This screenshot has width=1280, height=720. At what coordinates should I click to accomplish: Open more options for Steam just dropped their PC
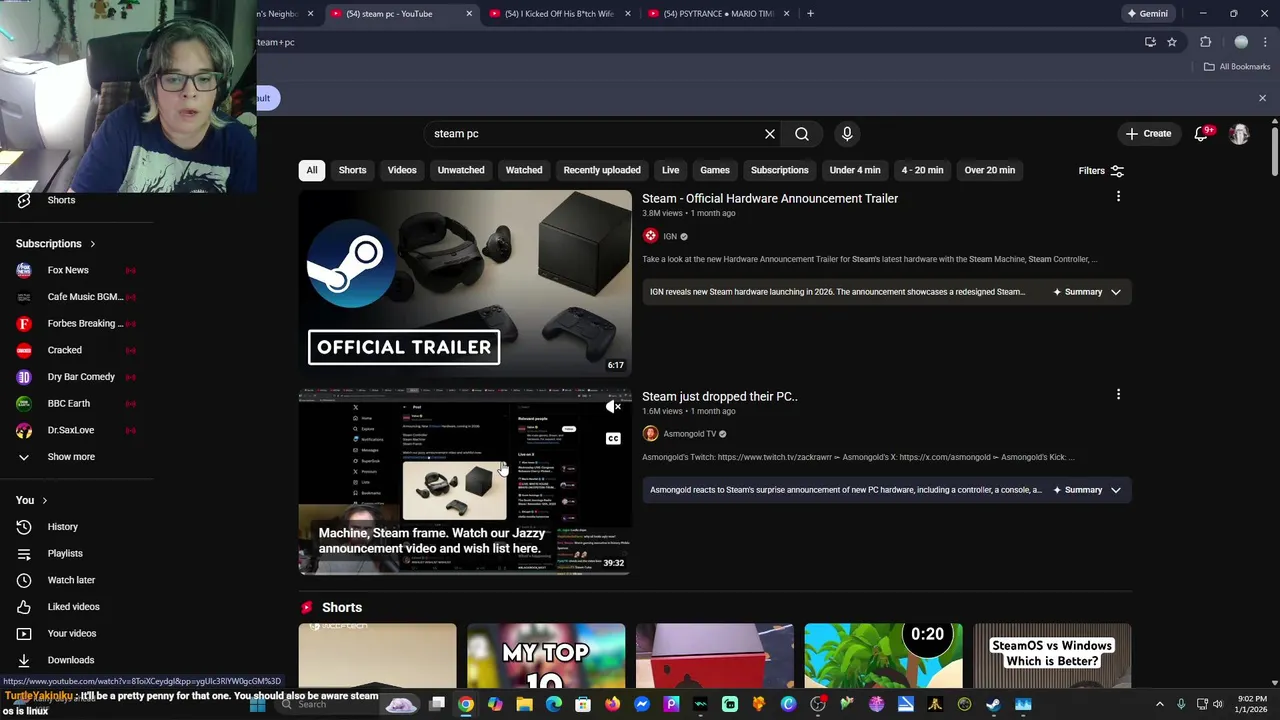point(1118,395)
